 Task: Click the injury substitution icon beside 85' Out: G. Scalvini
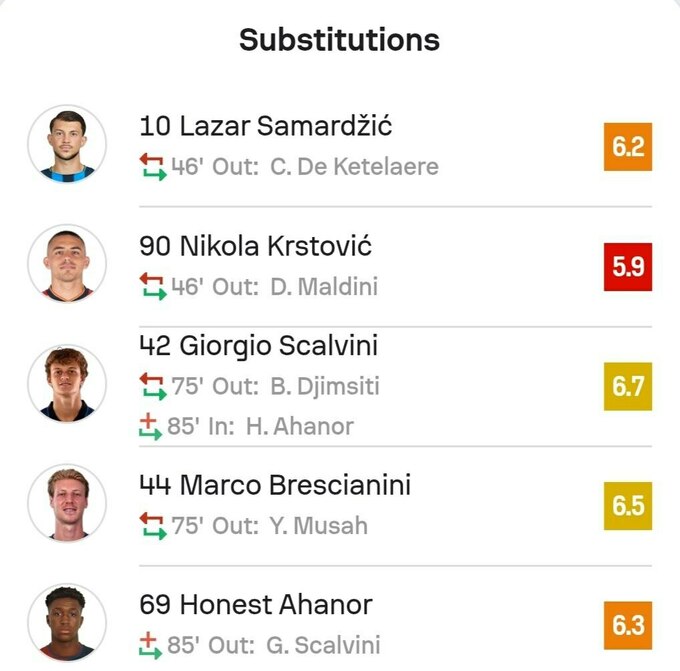[x=150, y=645]
